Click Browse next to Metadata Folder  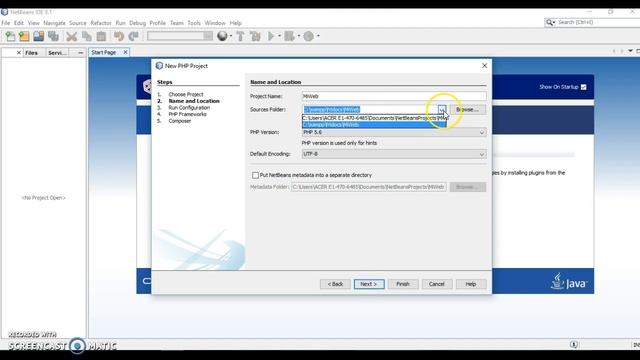click(x=468, y=187)
